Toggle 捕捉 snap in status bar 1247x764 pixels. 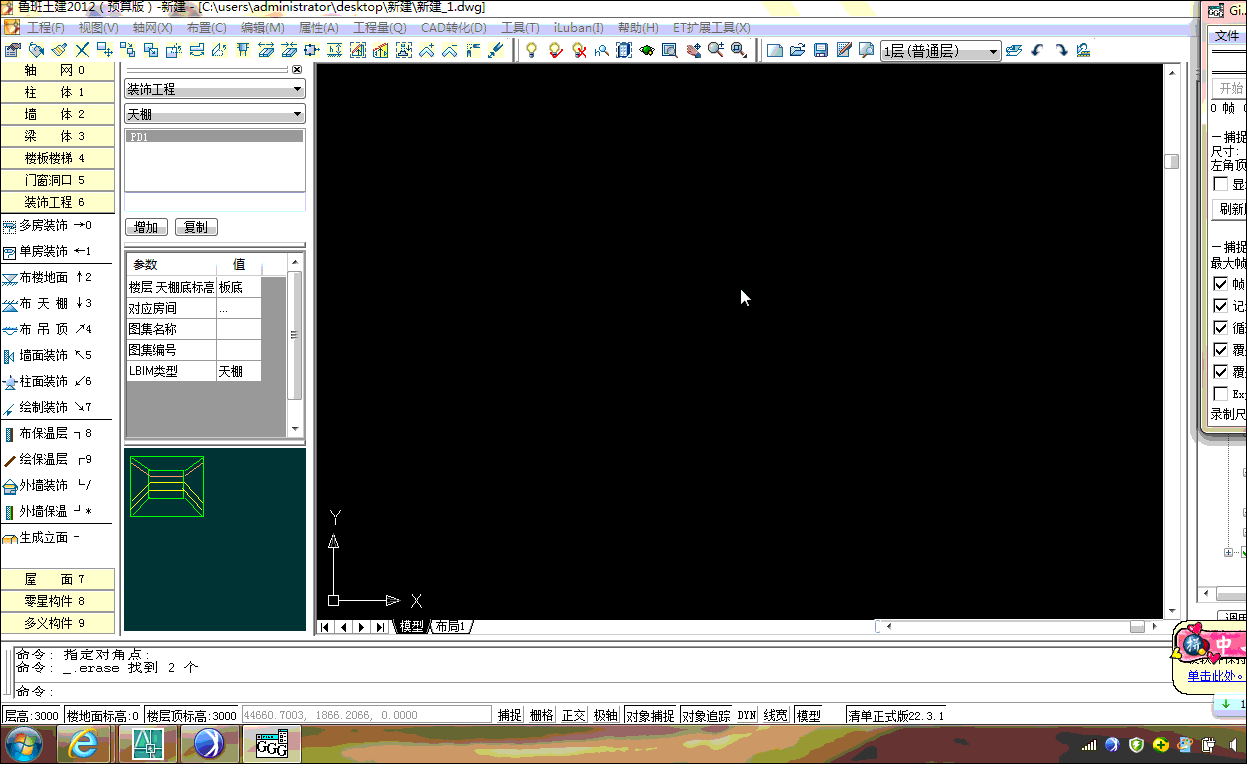(x=510, y=715)
